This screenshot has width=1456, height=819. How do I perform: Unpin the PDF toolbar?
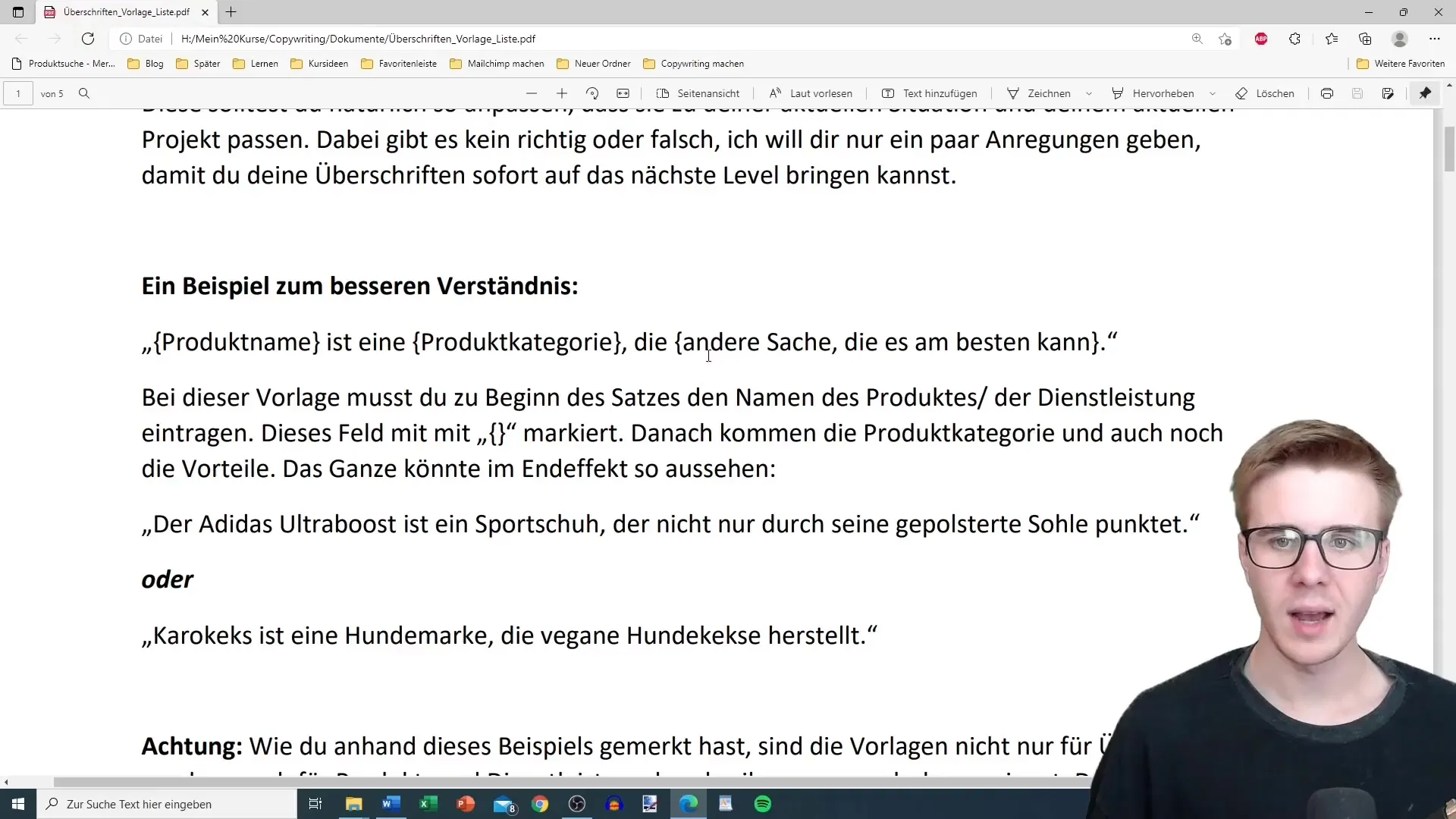tap(1425, 93)
